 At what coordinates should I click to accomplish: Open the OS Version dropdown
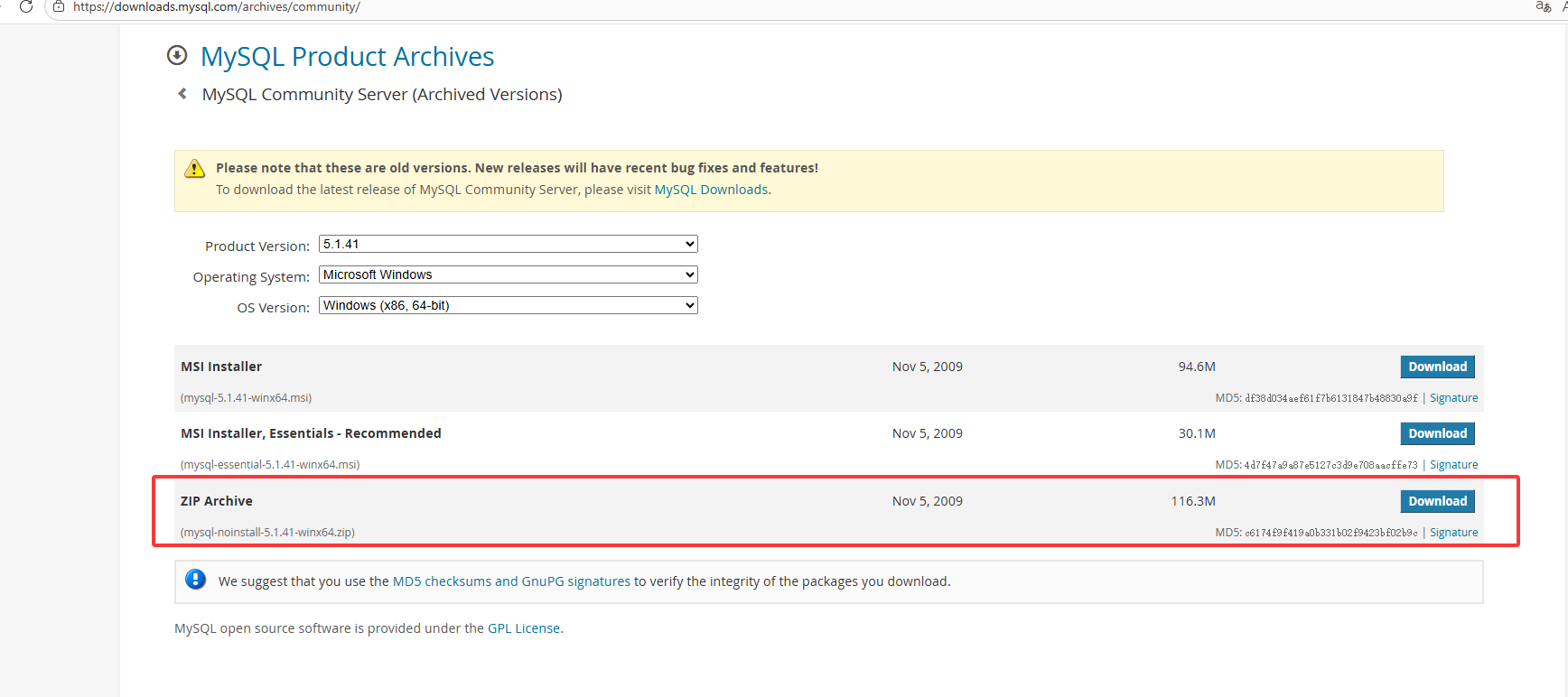(x=509, y=305)
